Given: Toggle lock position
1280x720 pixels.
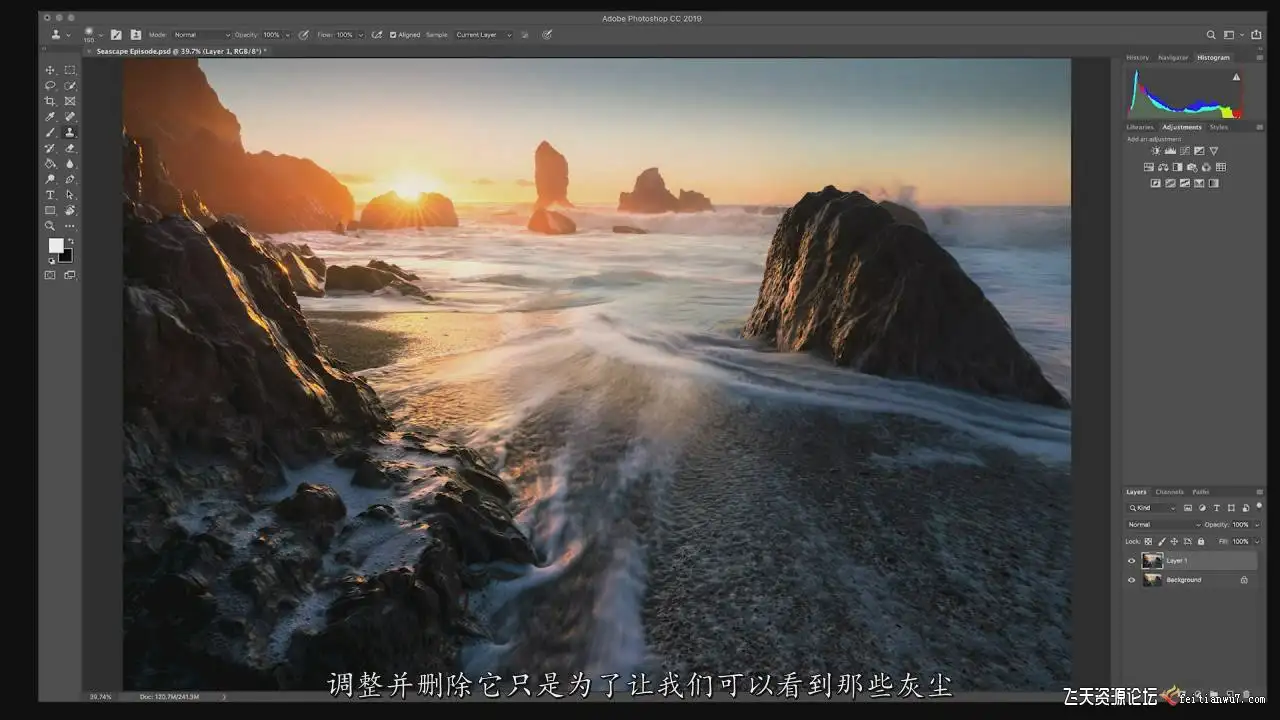Looking at the screenshot, I should tap(1174, 541).
